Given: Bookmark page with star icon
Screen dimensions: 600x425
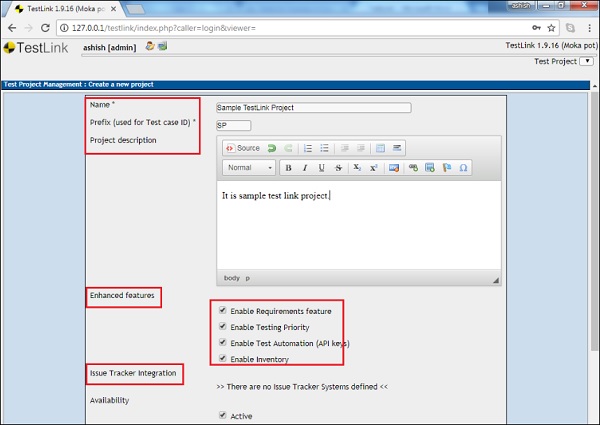Looking at the screenshot, I should [551, 28].
